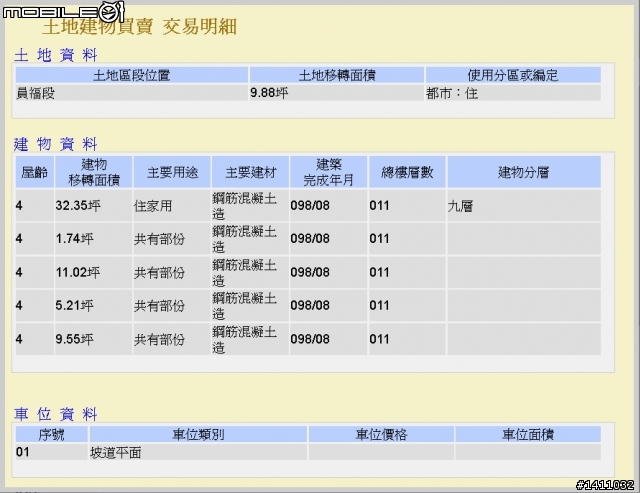Select the 九層 floor cell
This screenshot has height=493, width=640.
tap(524, 206)
